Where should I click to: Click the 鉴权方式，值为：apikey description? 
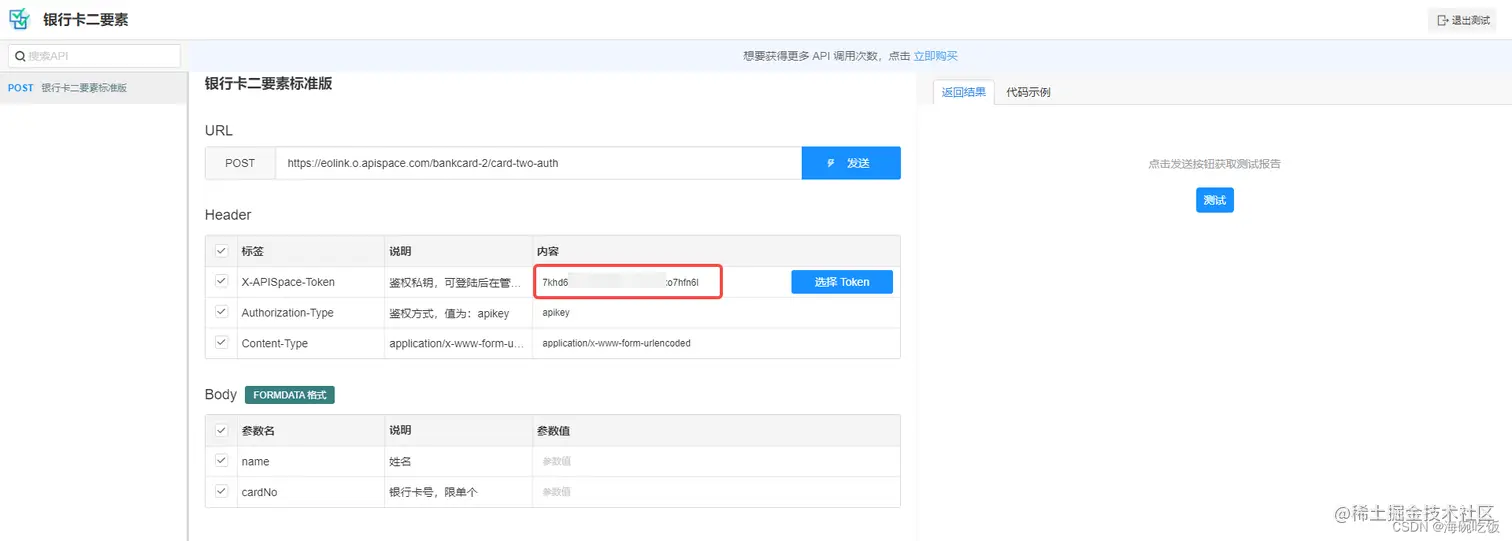click(449, 313)
